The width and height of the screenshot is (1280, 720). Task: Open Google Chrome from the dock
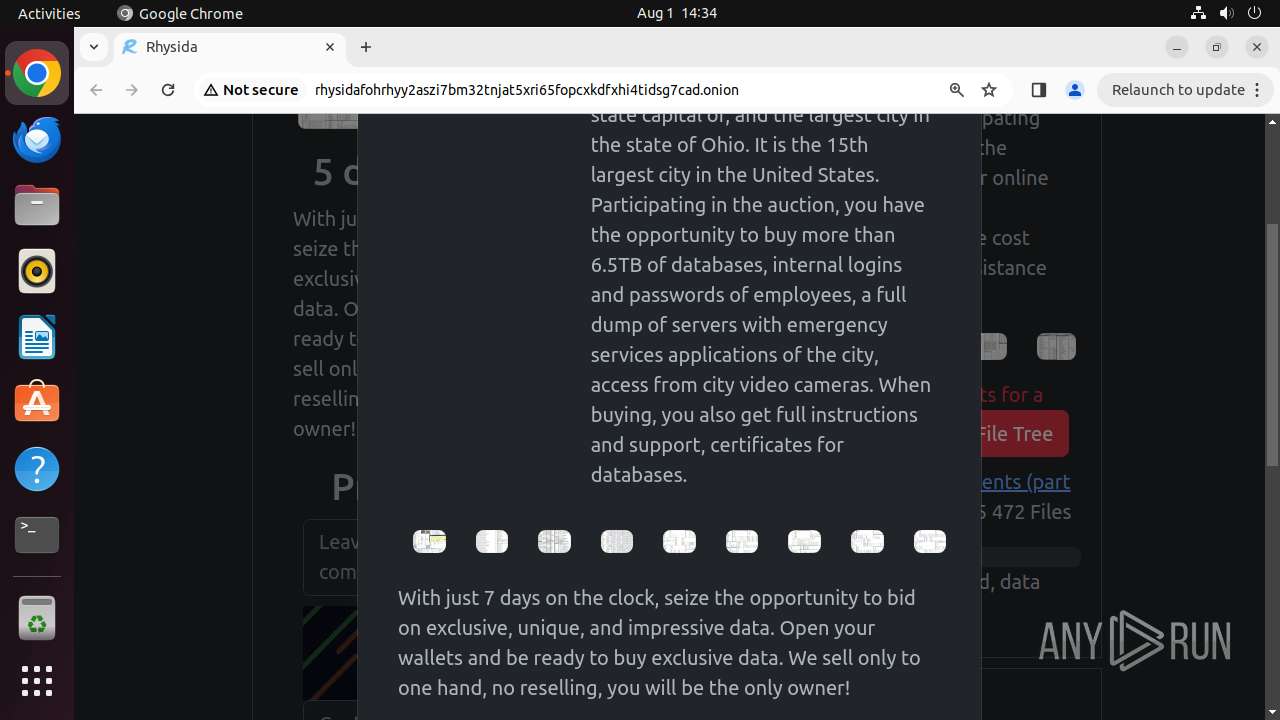(x=37, y=74)
